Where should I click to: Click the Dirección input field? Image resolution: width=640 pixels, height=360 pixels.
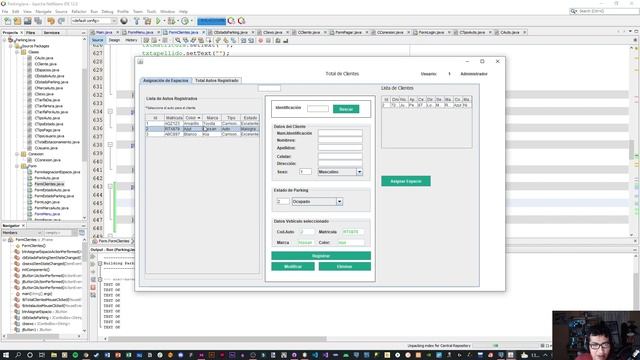coord(340,164)
